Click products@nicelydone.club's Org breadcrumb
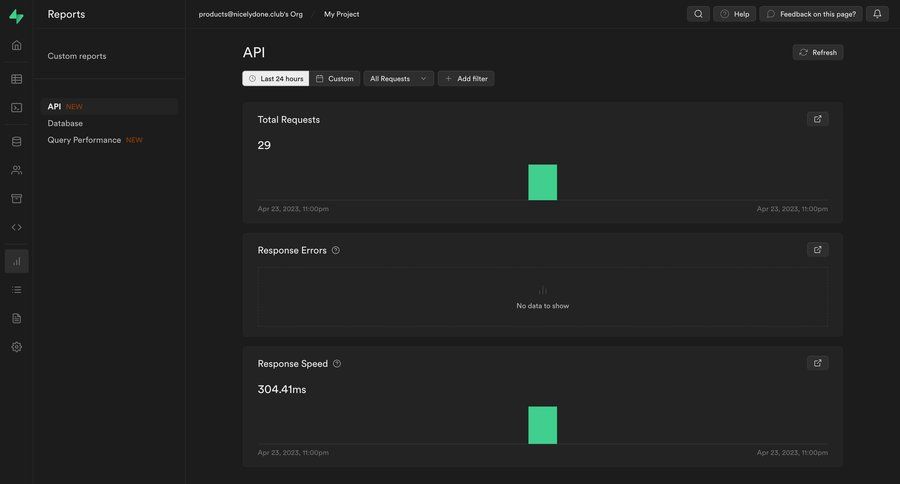Image resolution: width=900 pixels, height=484 pixels. click(x=250, y=14)
